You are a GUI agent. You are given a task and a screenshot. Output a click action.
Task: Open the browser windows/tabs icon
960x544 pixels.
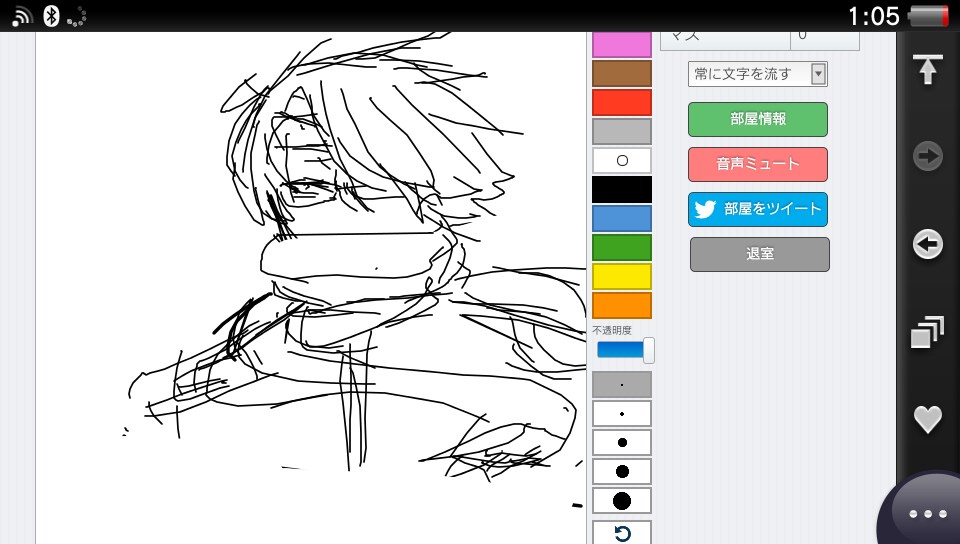[x=927, y=333]
